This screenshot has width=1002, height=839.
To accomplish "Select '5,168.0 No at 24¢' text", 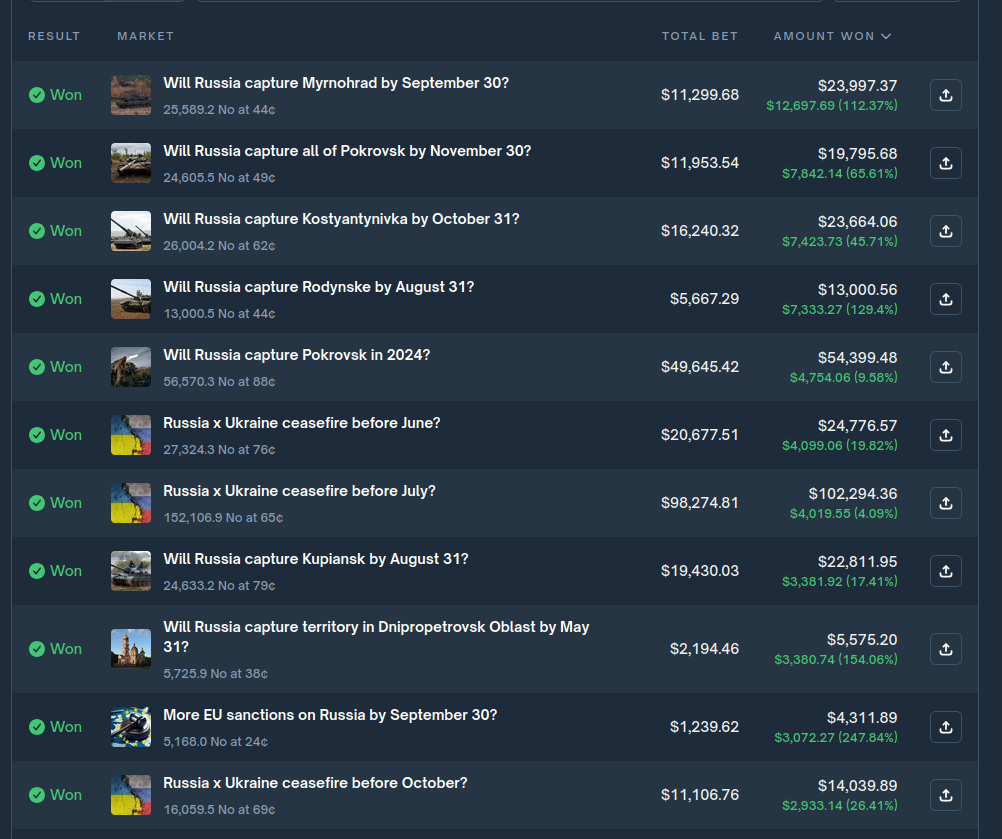I will point(215,741).
